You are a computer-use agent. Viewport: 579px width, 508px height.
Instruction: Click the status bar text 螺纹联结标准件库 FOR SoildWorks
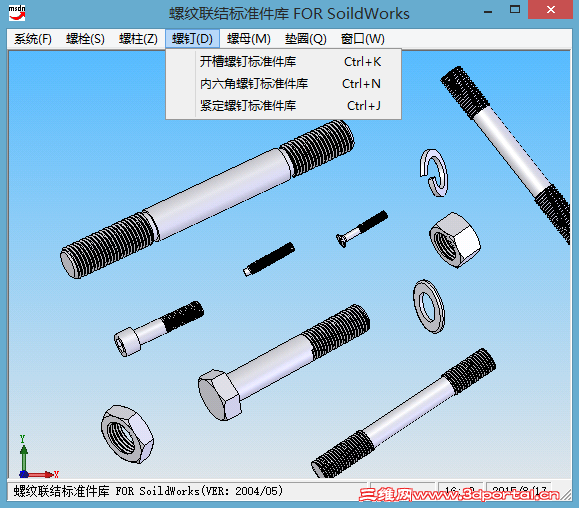pos(148,491)
